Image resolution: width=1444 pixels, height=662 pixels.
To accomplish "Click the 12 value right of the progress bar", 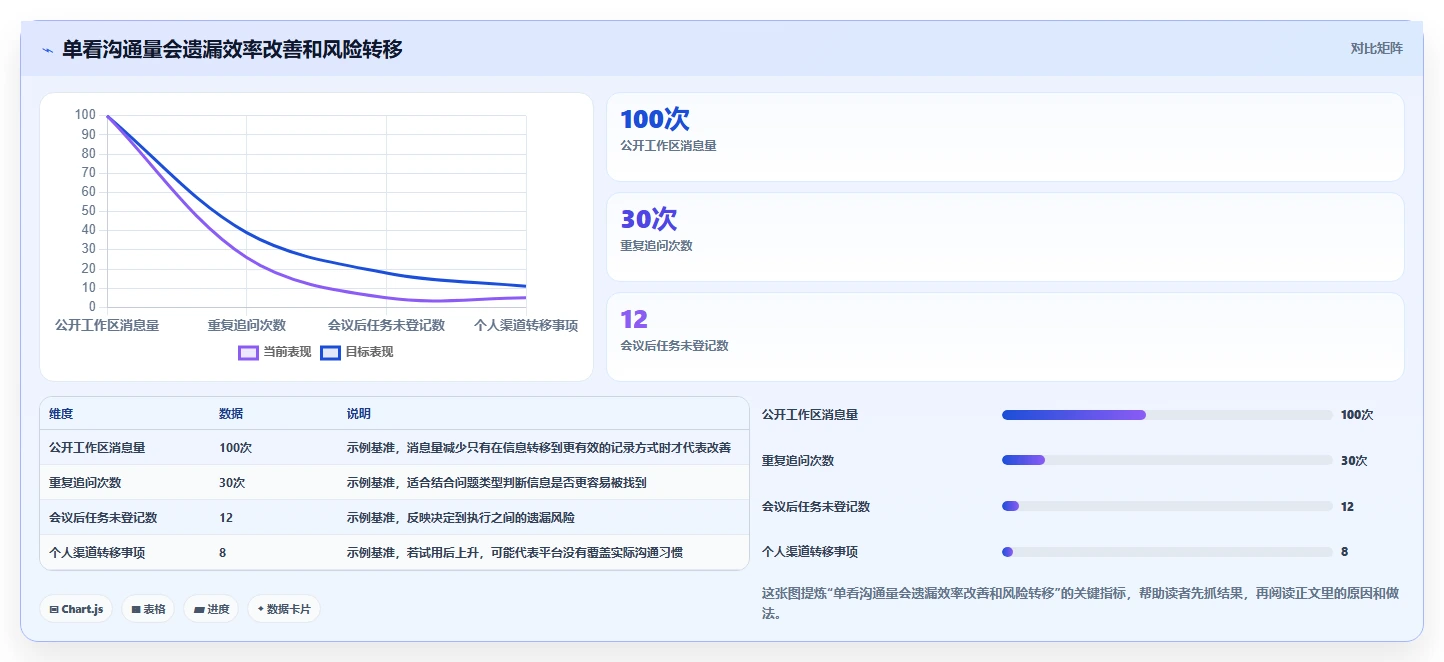I will point(1347,507).
